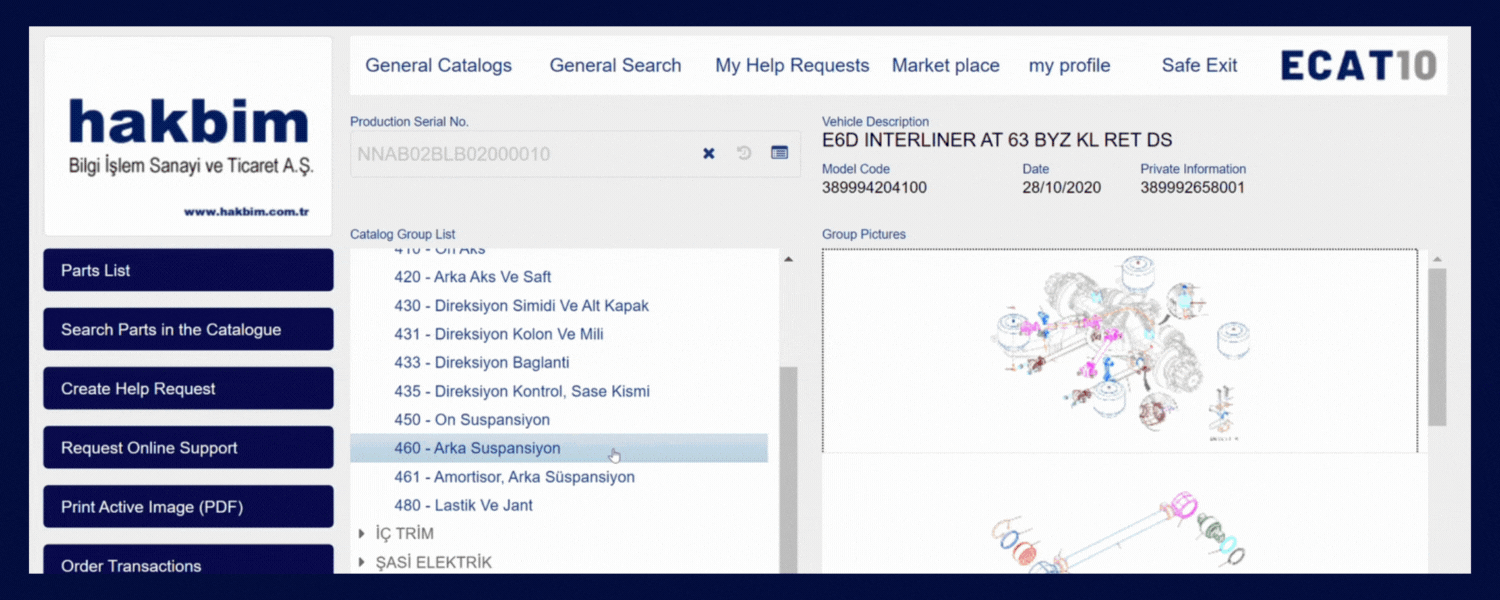Image resolution: width=1500 pixels, height=600 pixels.
Task: Select 450 - On Suspansiyon group
Action: click(472, 420)
